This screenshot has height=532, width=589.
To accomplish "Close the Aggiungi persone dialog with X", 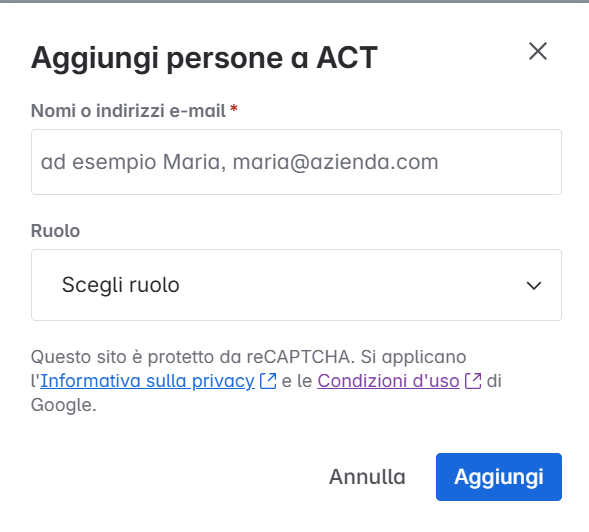I will click(538, 51).
